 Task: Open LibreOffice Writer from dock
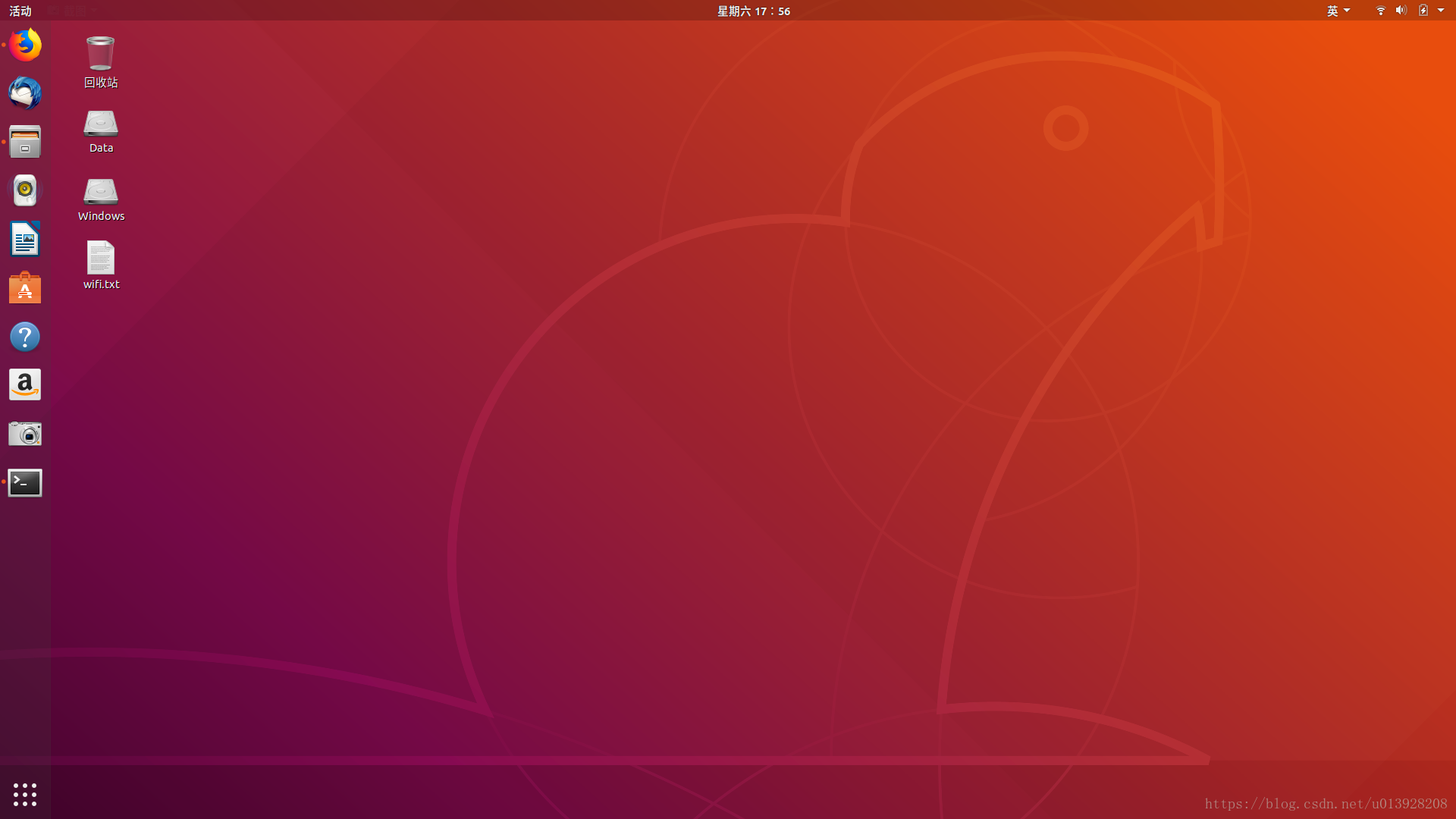25,239
